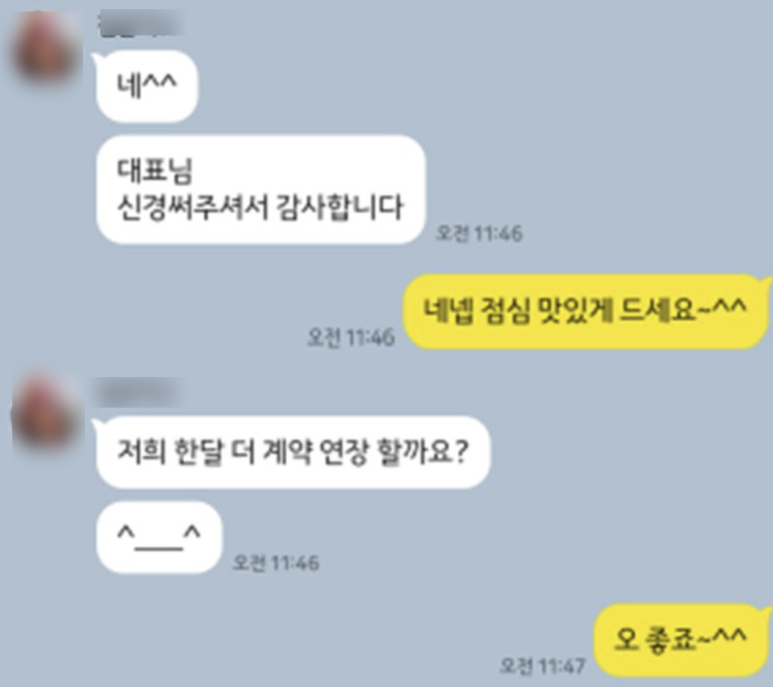Click the question mark ending 할까요?
This screenshot has width=773, height=687.
tap(460, 452)
